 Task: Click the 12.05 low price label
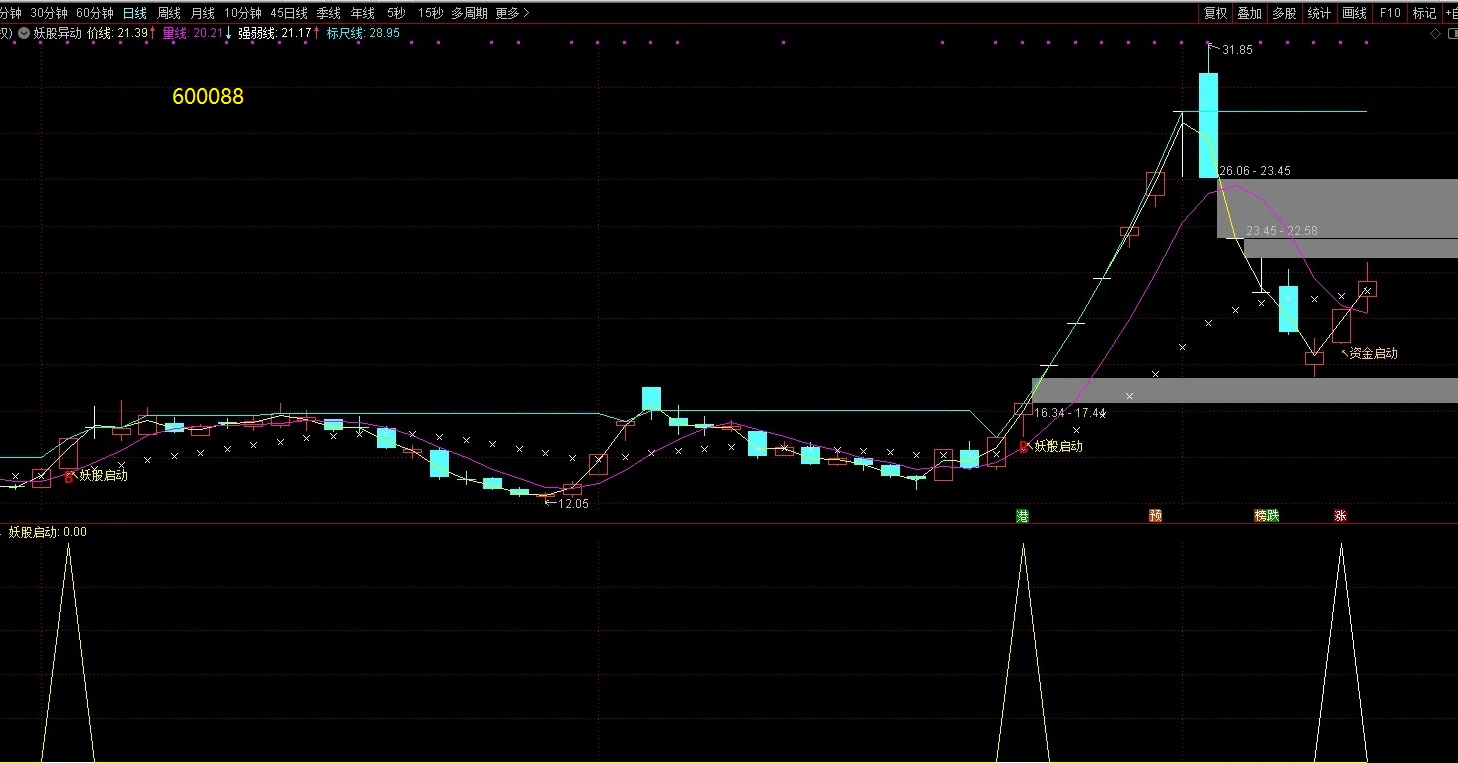[573, 504]
